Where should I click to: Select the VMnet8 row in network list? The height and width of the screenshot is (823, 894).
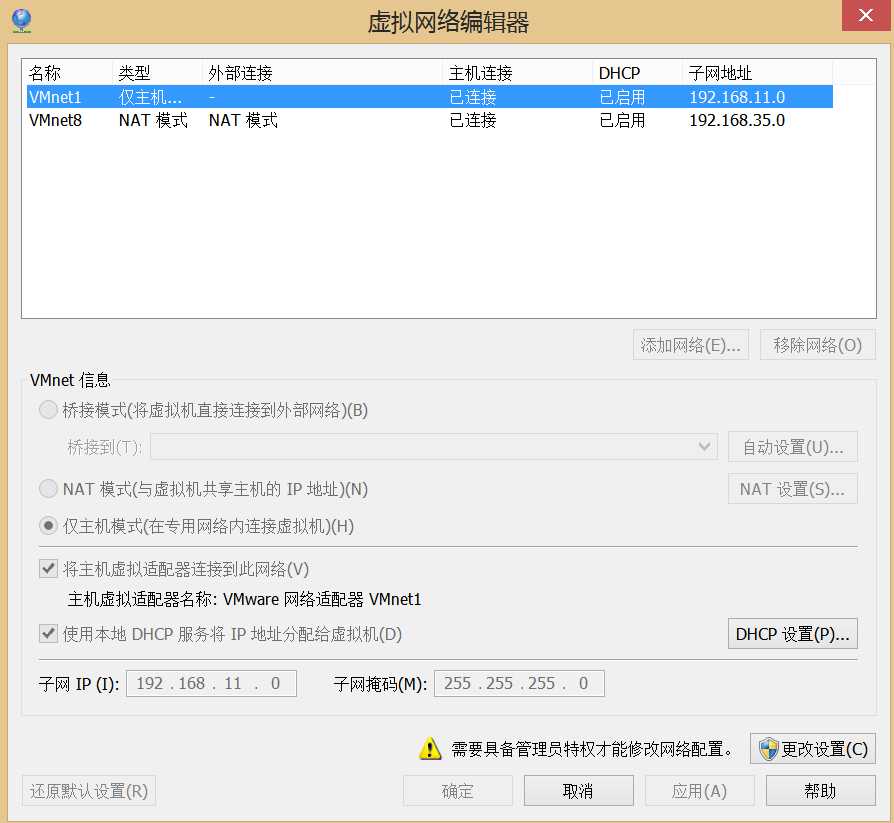[x=430, y=120]
